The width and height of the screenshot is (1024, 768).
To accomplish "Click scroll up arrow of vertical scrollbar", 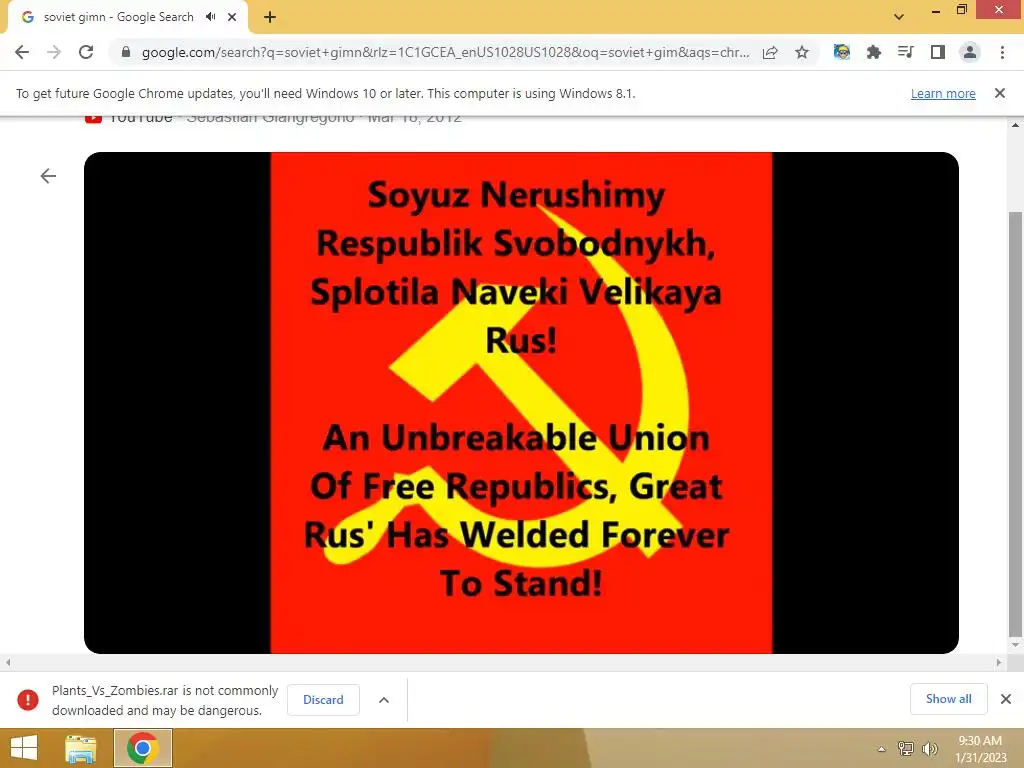I will point(1015,124).
